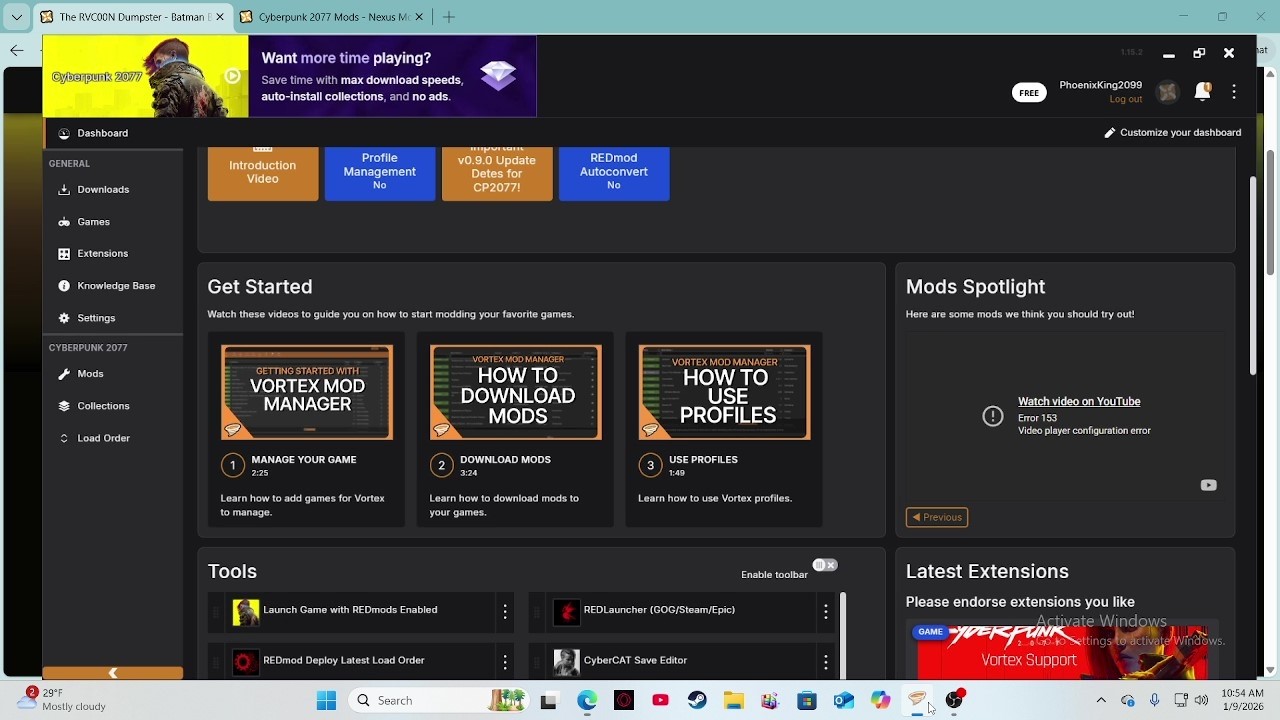Open the Introduction Video dashlet
The height and width of the screenshot is (720, 1280).
pyautogui.click(x=263, y=173)
